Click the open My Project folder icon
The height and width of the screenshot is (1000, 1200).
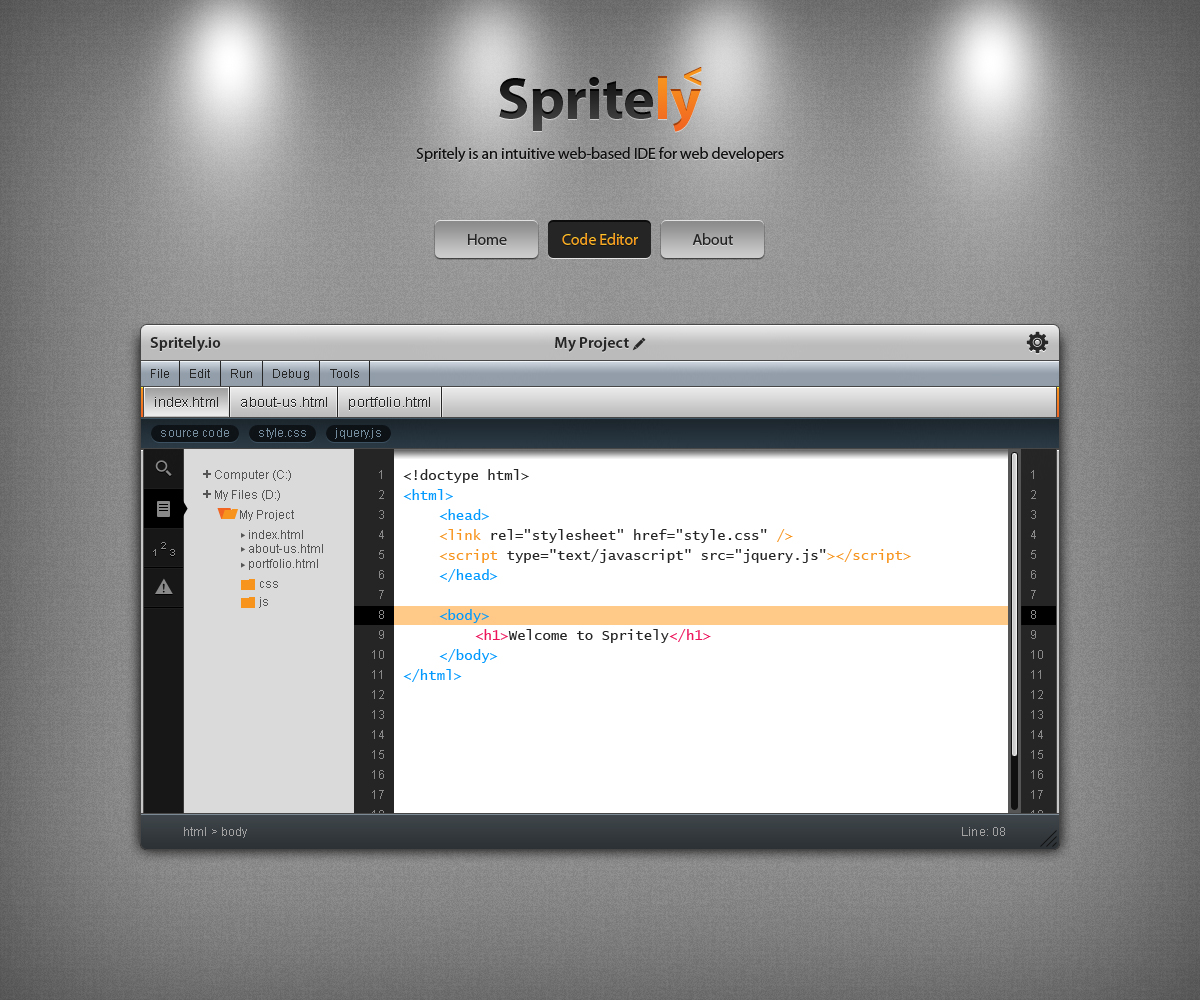coord(227,514)
